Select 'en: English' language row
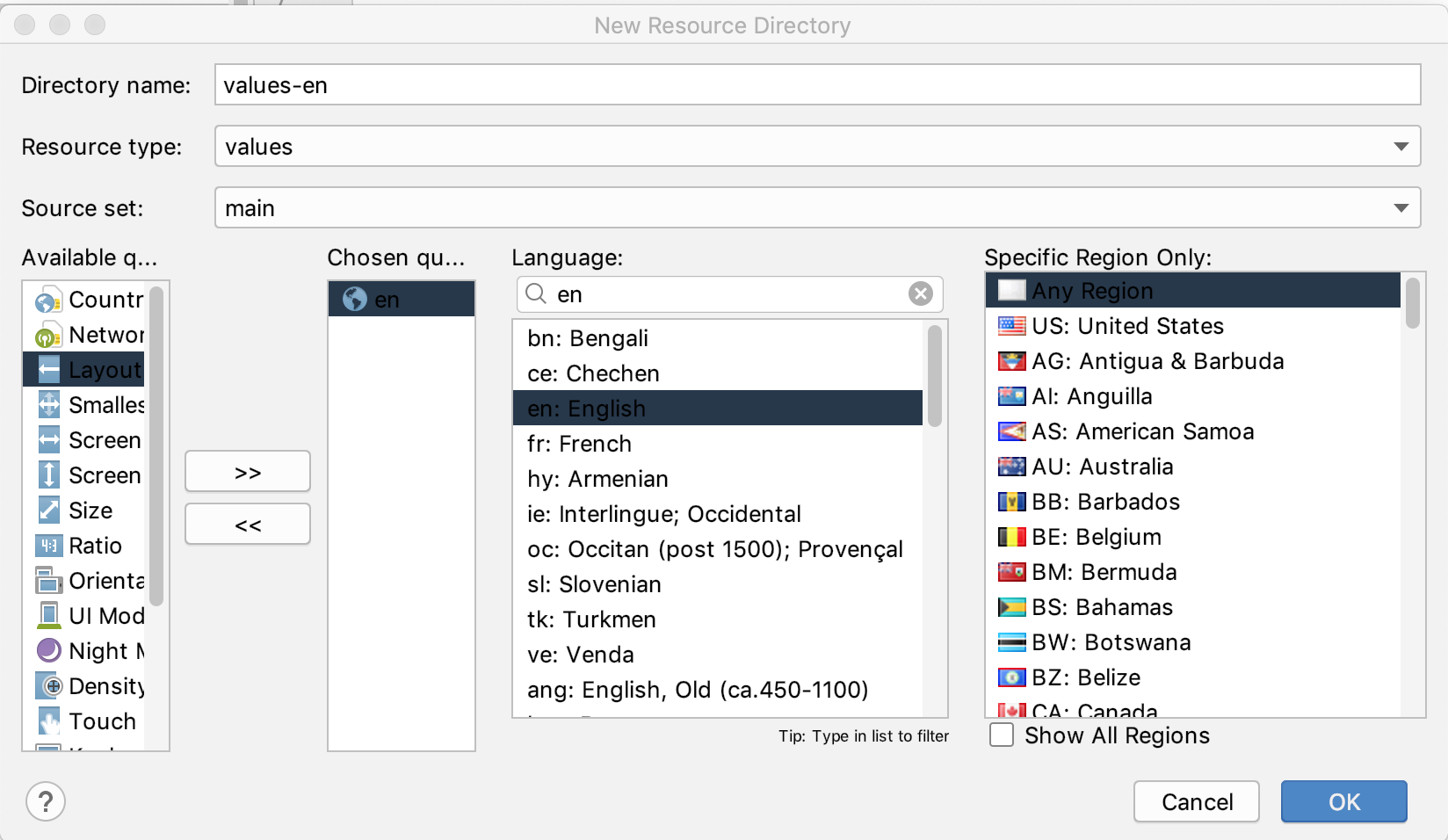1448x840 pixels. pos(718,409)
